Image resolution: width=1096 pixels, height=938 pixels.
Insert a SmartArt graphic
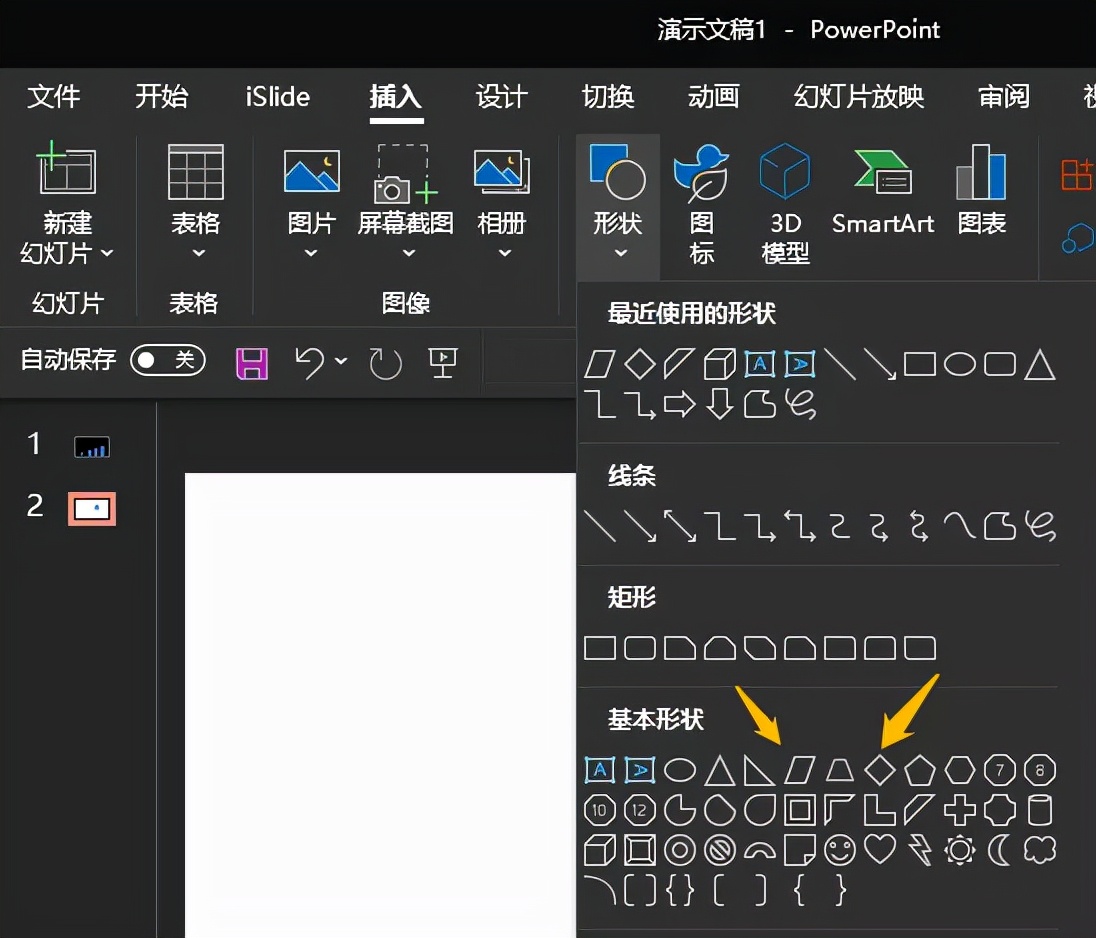point(883,192)
